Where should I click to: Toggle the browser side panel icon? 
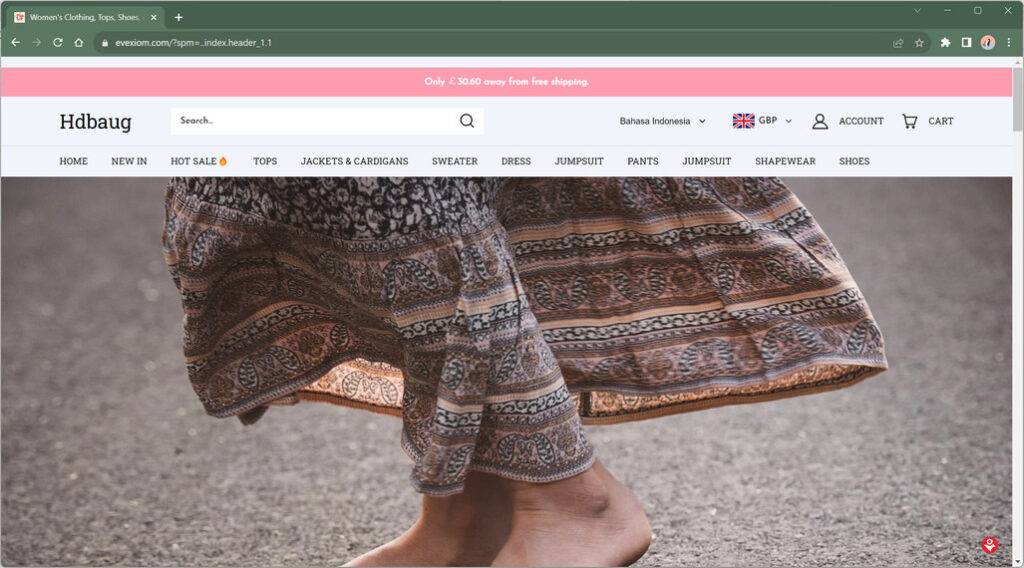[966, 42]
